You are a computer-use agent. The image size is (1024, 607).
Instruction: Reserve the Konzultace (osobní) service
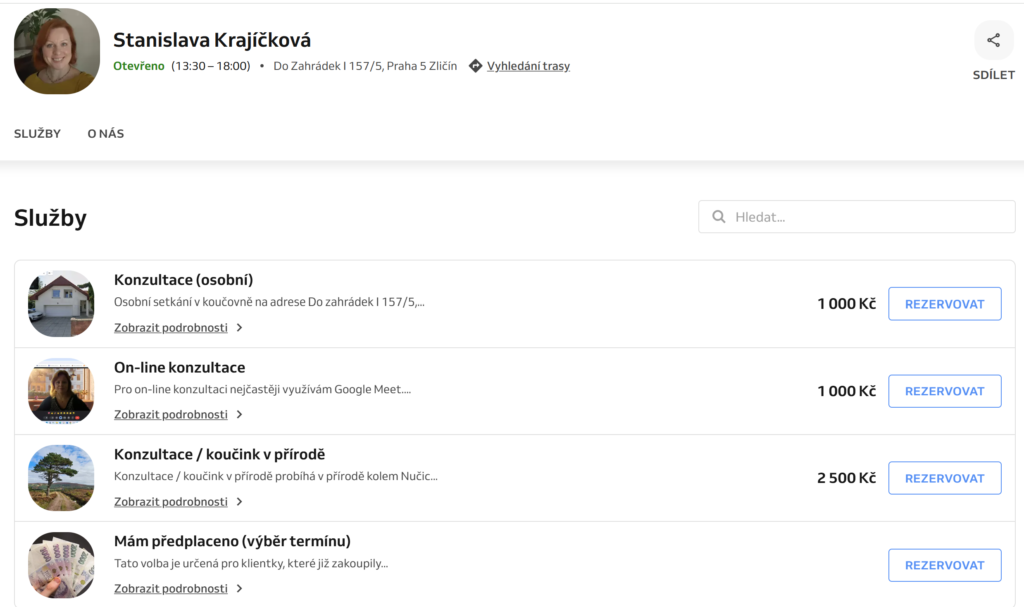coord(944,304)
